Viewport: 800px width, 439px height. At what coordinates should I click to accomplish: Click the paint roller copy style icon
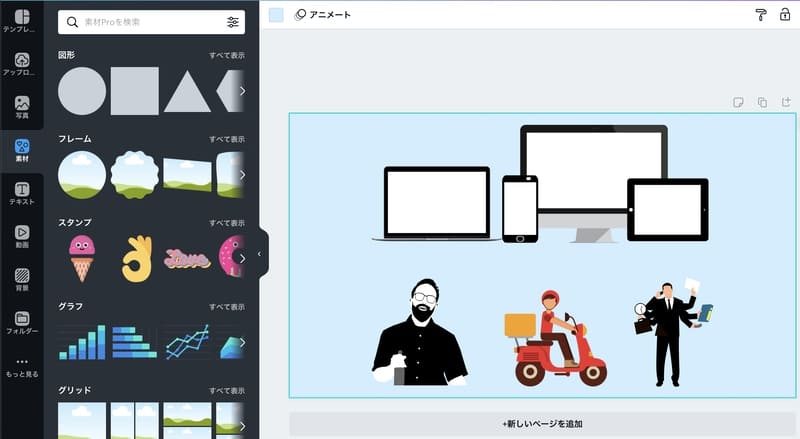759,14
